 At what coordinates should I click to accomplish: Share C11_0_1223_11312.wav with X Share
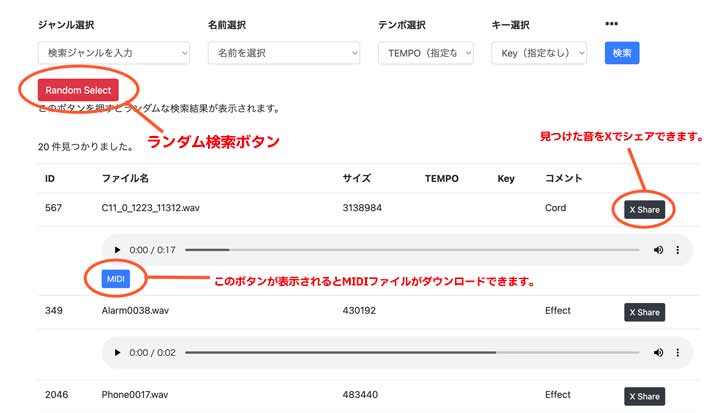tap(643, 209)
